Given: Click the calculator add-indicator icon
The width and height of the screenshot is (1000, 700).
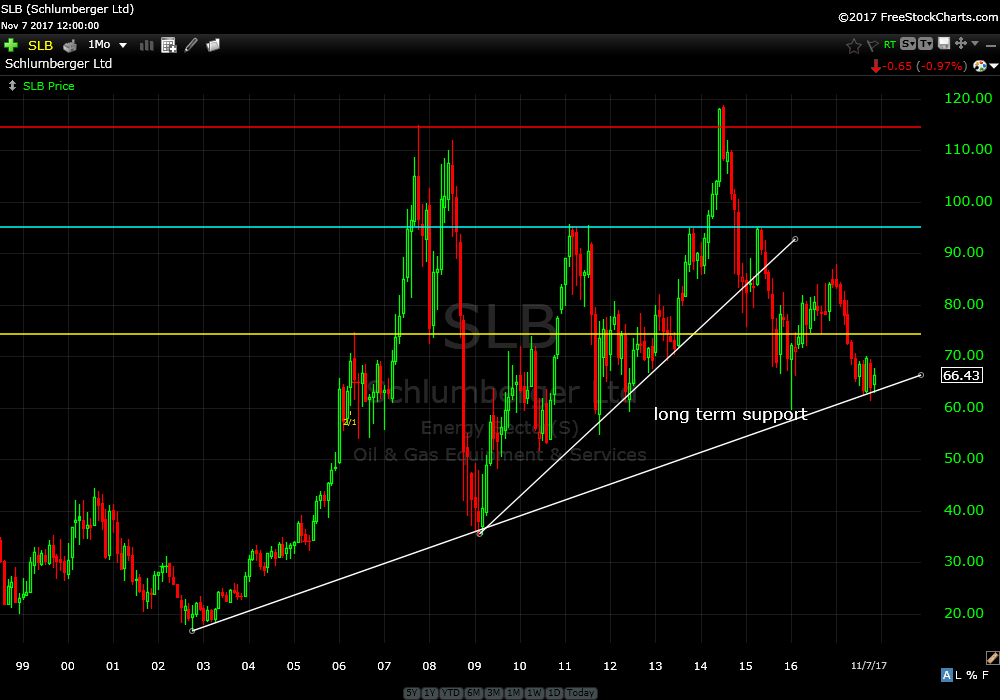Looking at the screenshot, I should pos(169,45).
